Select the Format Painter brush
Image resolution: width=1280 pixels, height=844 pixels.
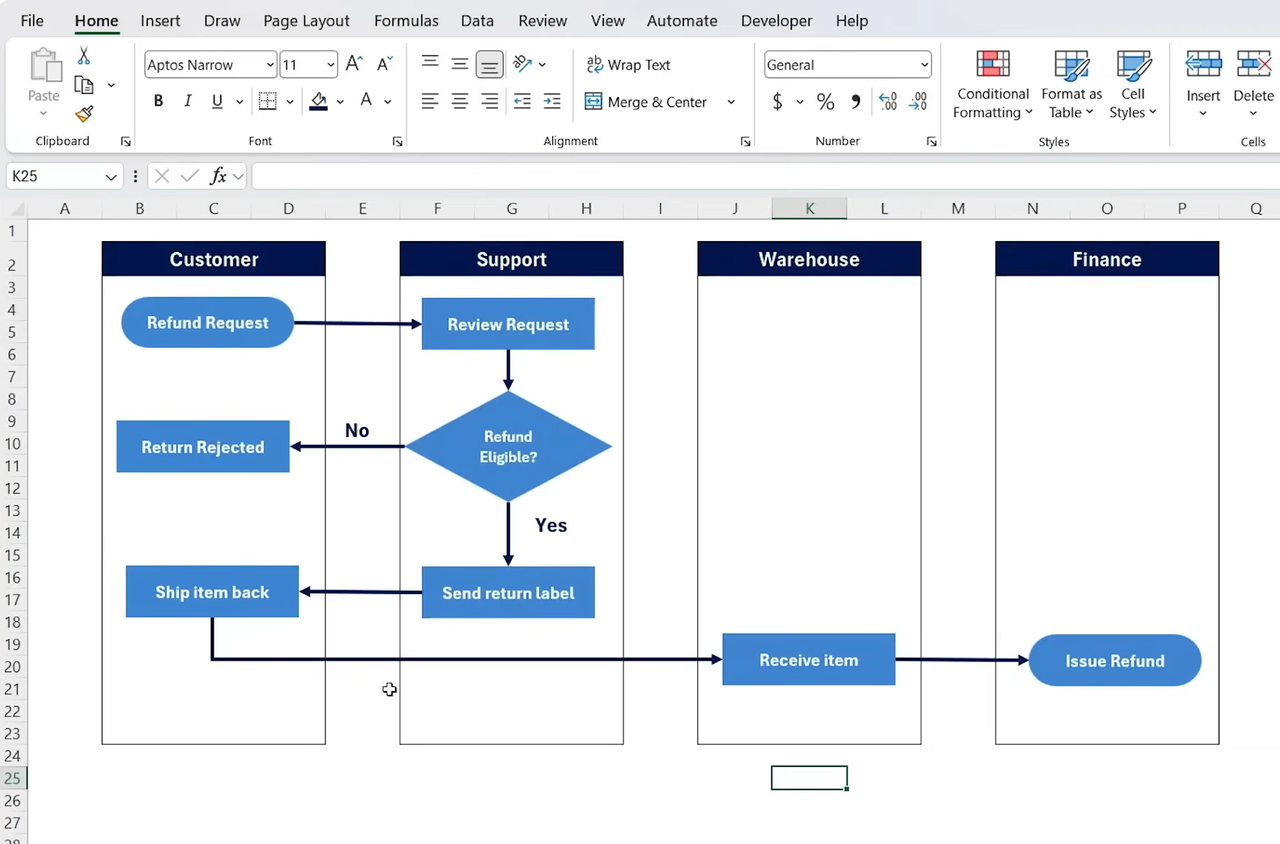tap(84, 114)
